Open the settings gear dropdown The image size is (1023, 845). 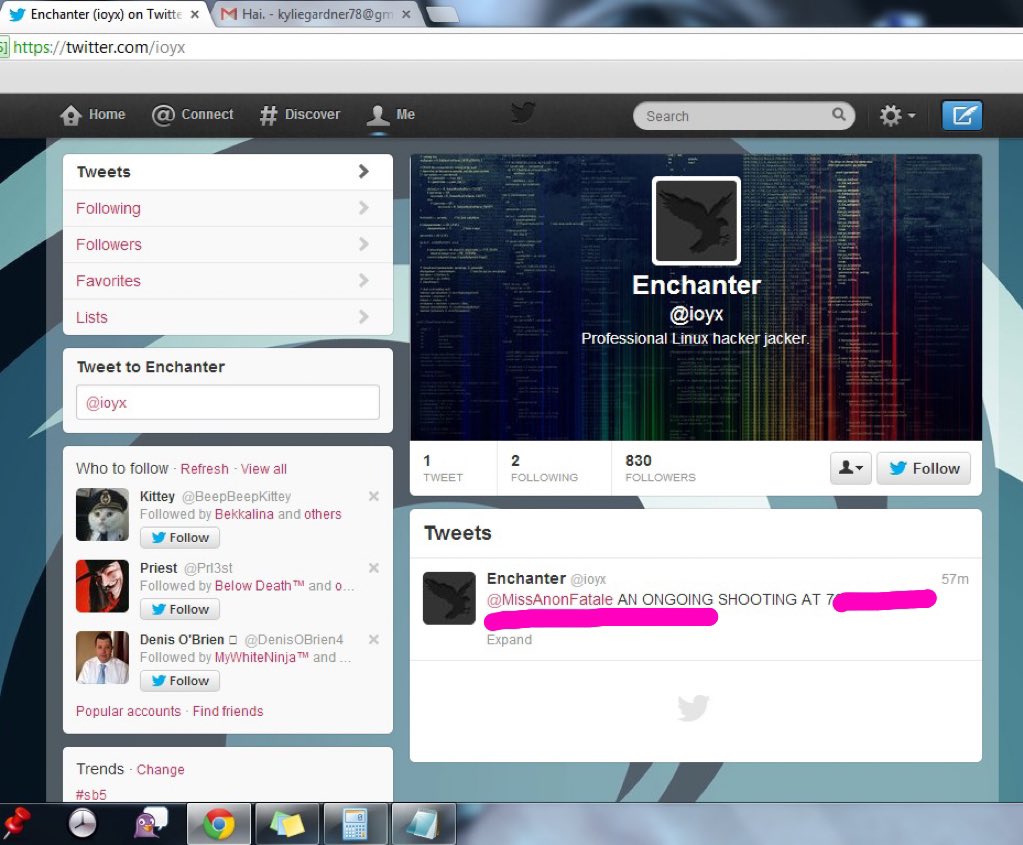click(897, 115)
